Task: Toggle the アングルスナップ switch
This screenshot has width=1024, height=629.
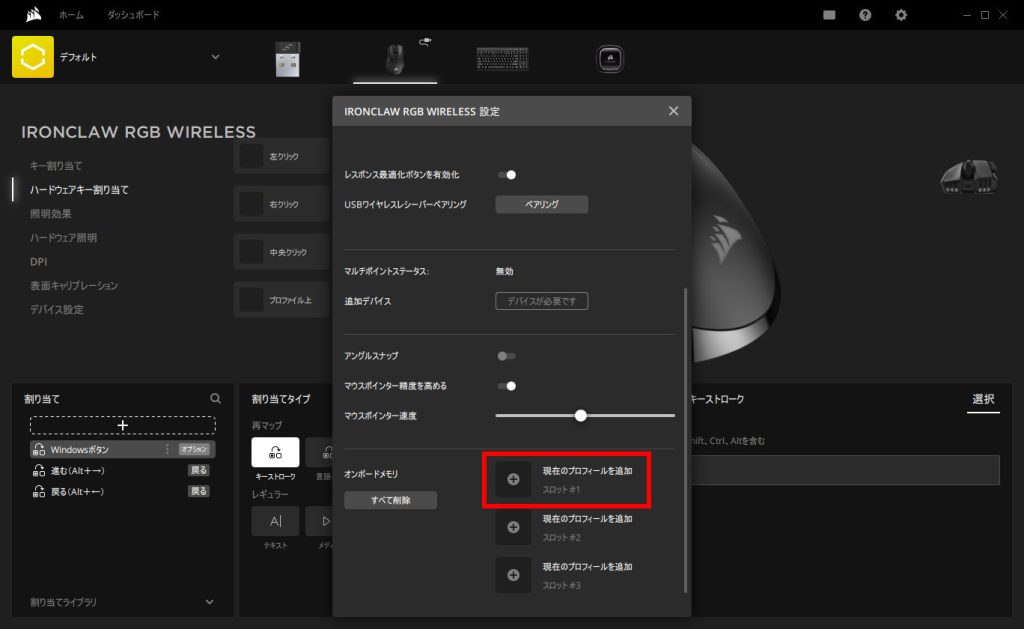Action: tap(507, 356)
